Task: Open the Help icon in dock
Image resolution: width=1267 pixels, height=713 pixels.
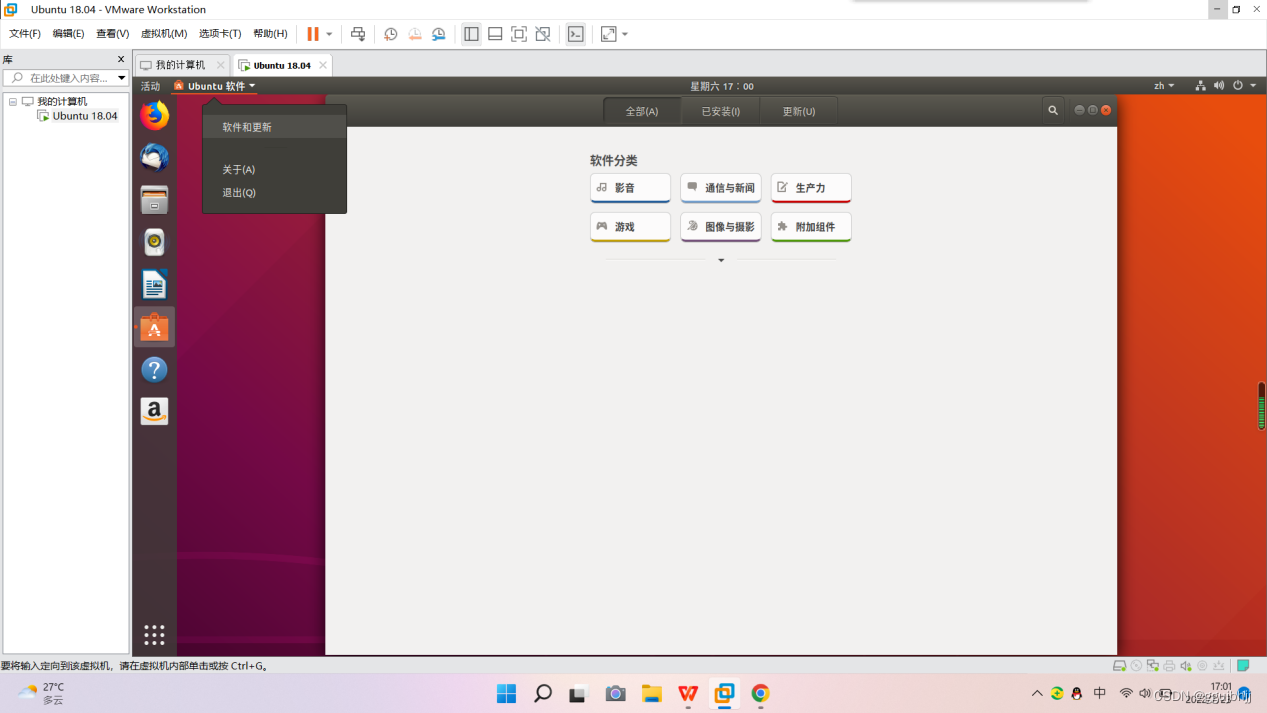Action: [x=154, y=370]
